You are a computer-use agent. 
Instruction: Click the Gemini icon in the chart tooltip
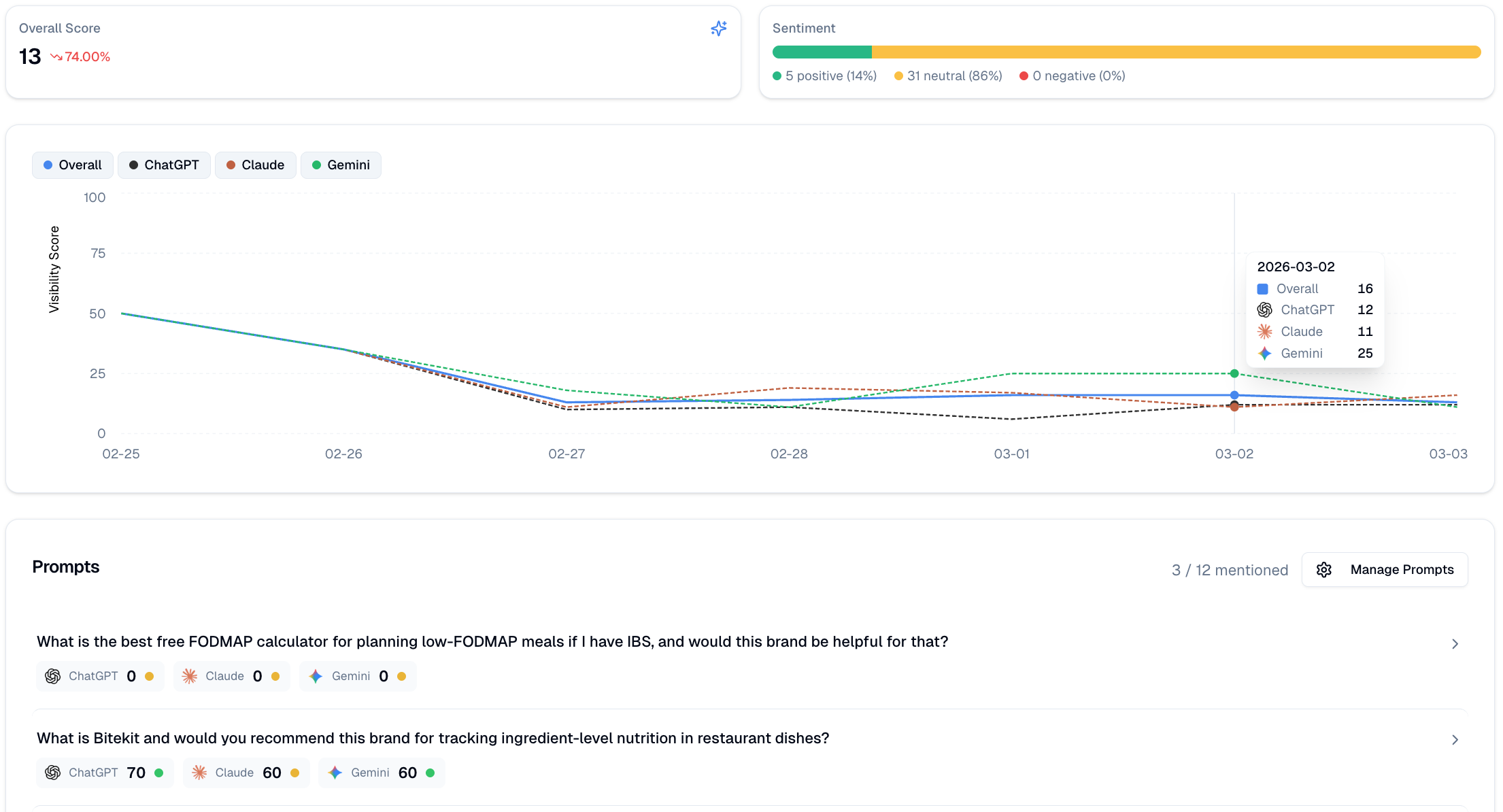[x=1264, y=353]
